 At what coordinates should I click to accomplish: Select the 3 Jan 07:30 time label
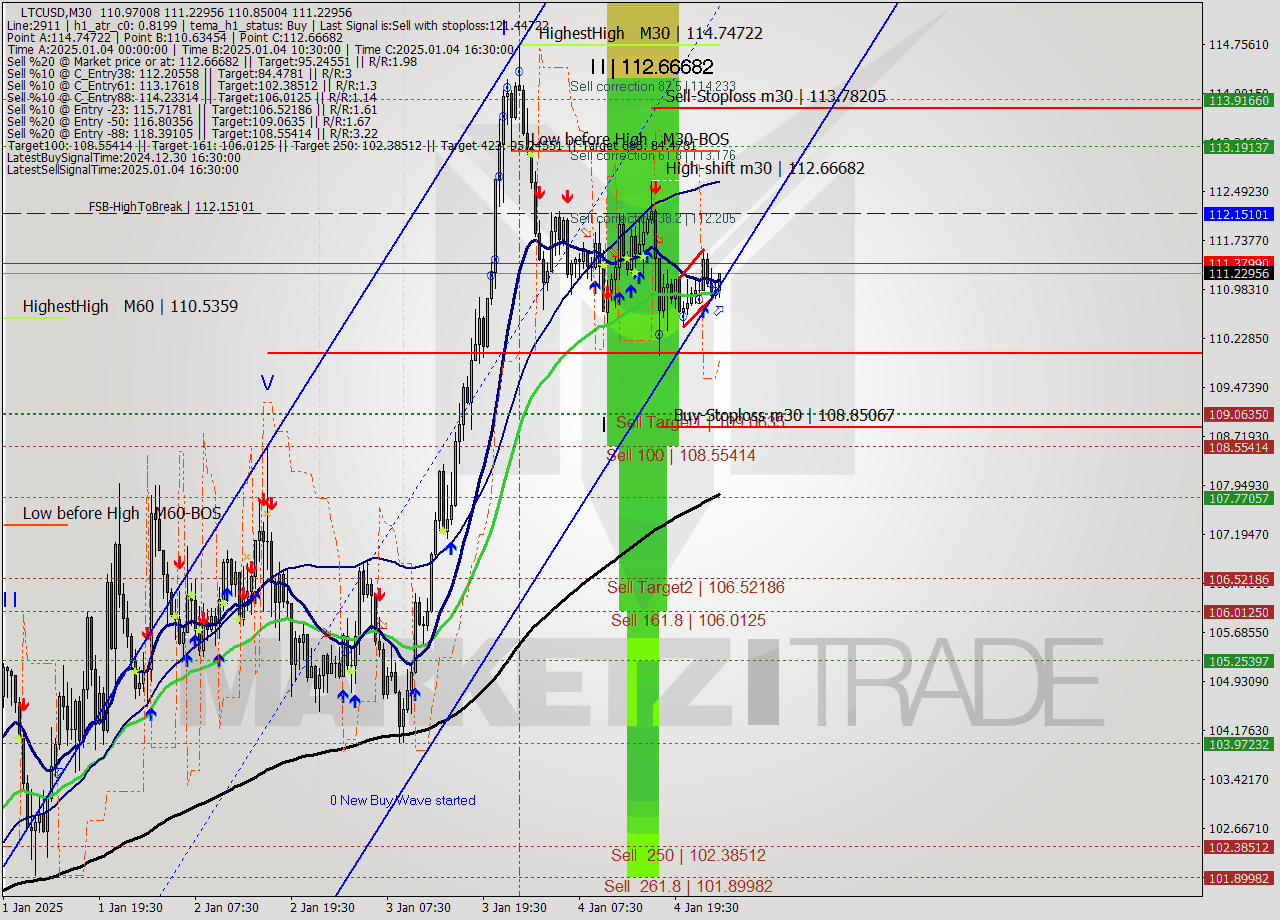tap(418, 908)
